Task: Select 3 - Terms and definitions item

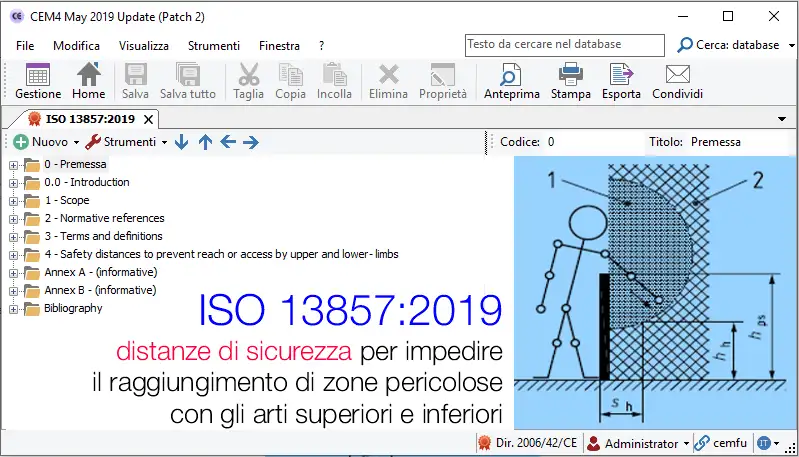Action: point(103,236)
